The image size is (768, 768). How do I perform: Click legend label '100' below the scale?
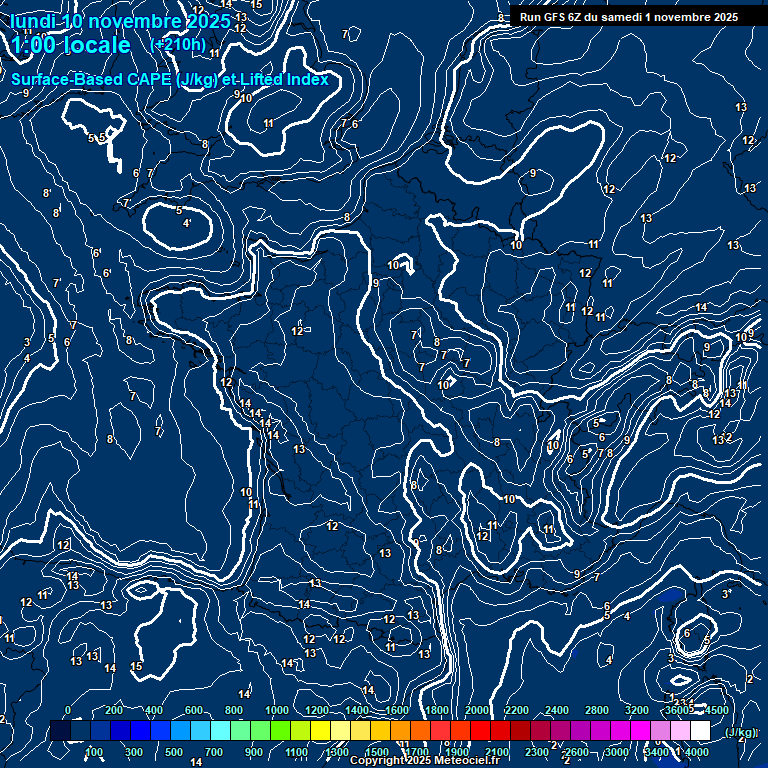(94, 752)
